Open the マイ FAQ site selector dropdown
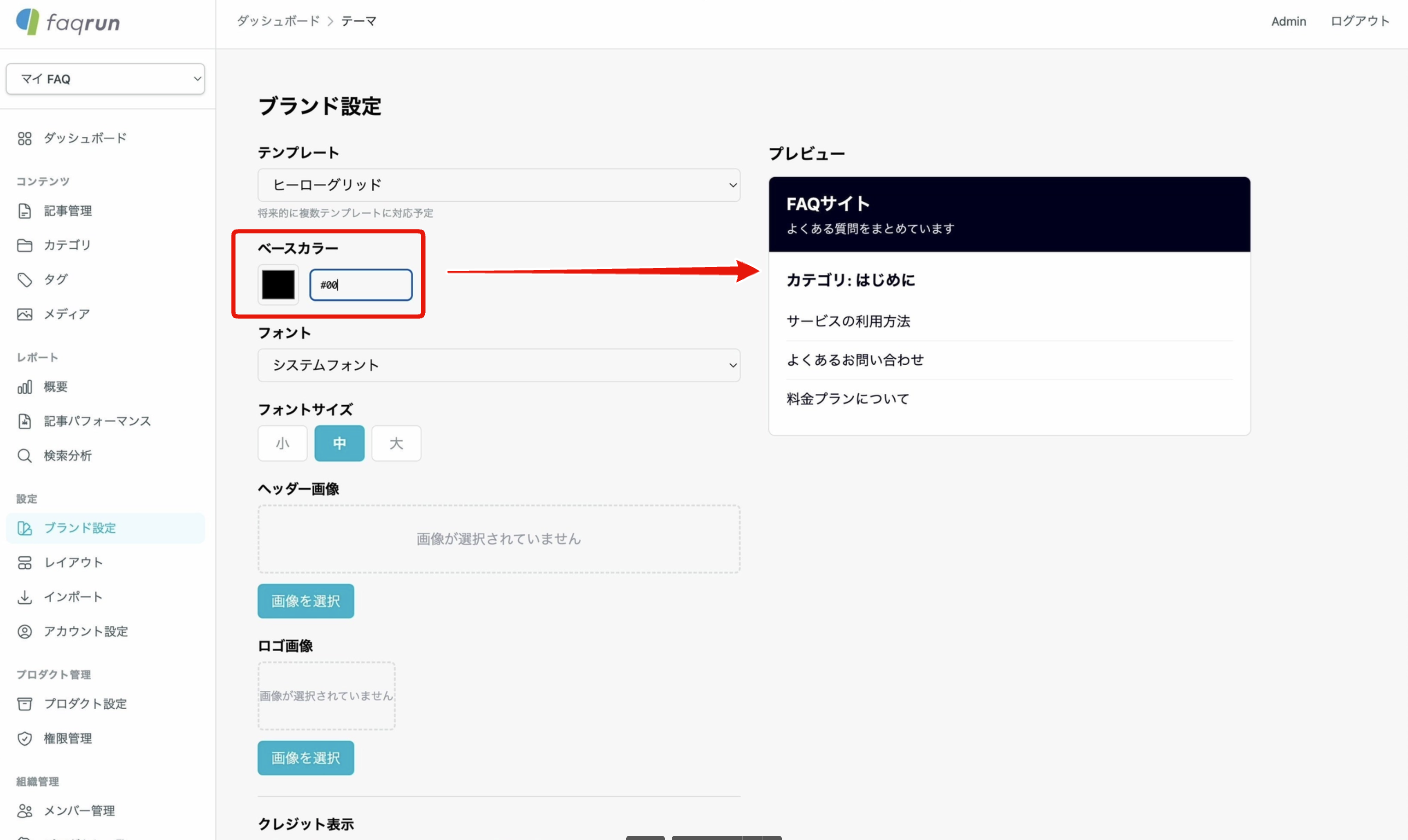1408x840 pixels. click(106, 79)
